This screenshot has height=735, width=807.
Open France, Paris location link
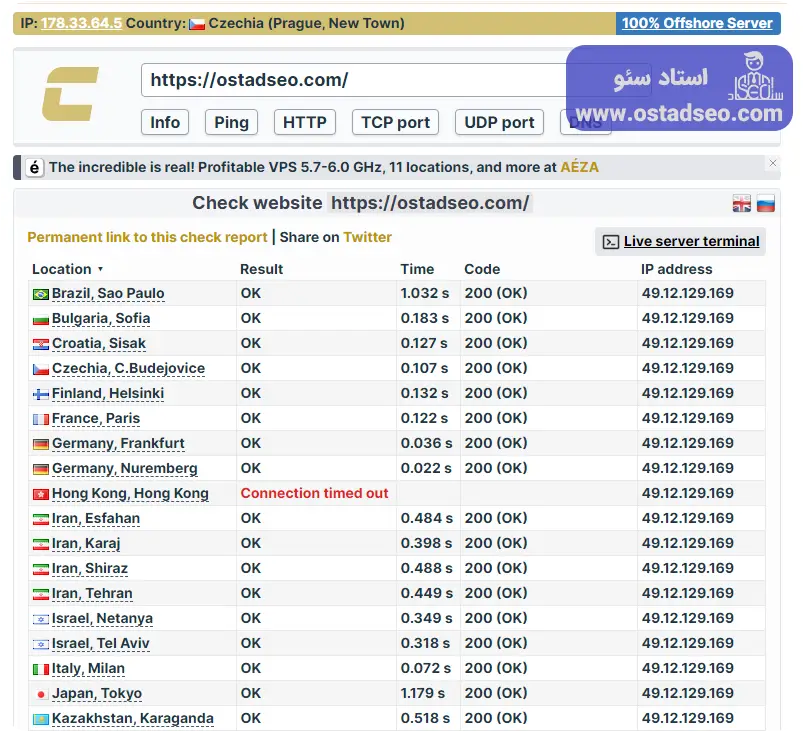pos(96,418)
